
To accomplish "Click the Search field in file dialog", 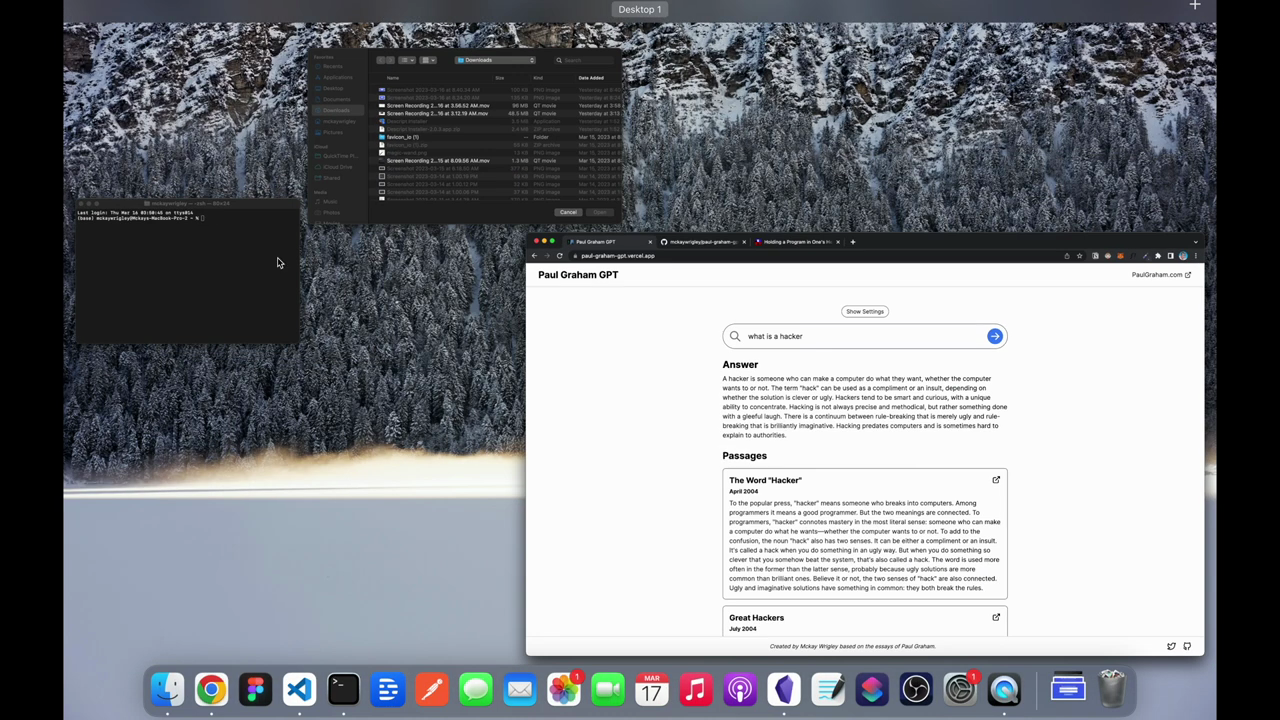I will click(584, 60).
